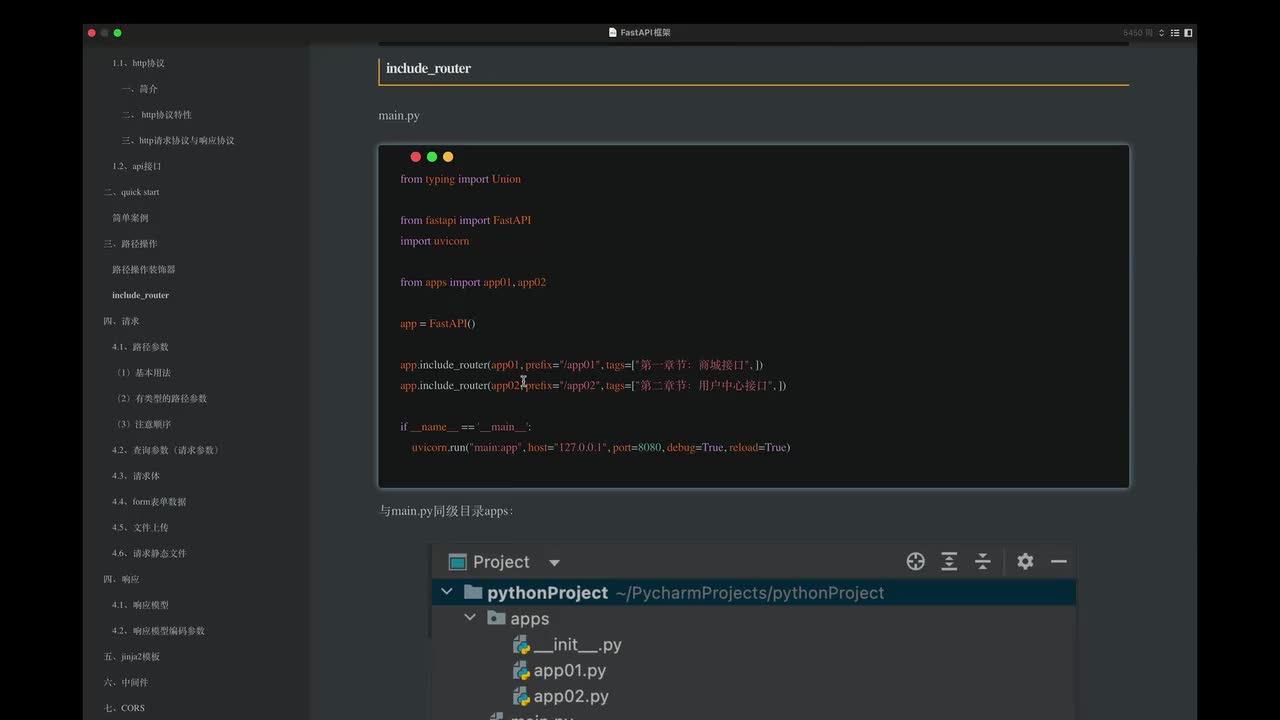This screenshot has height=720, width=1280.
Task: Click the if __name__ == '__main__' line
Action: (x=465, y=427)
